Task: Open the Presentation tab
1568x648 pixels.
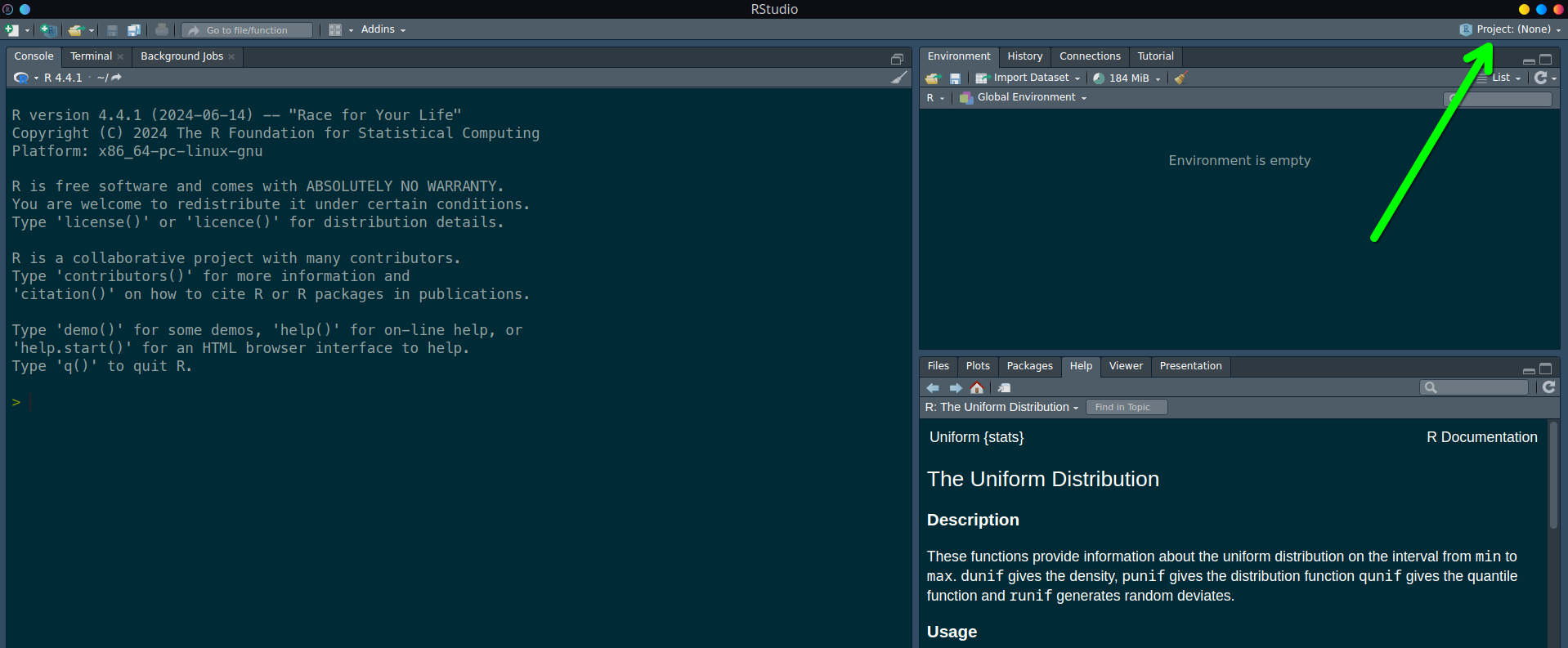Action: click(1190, 366)
